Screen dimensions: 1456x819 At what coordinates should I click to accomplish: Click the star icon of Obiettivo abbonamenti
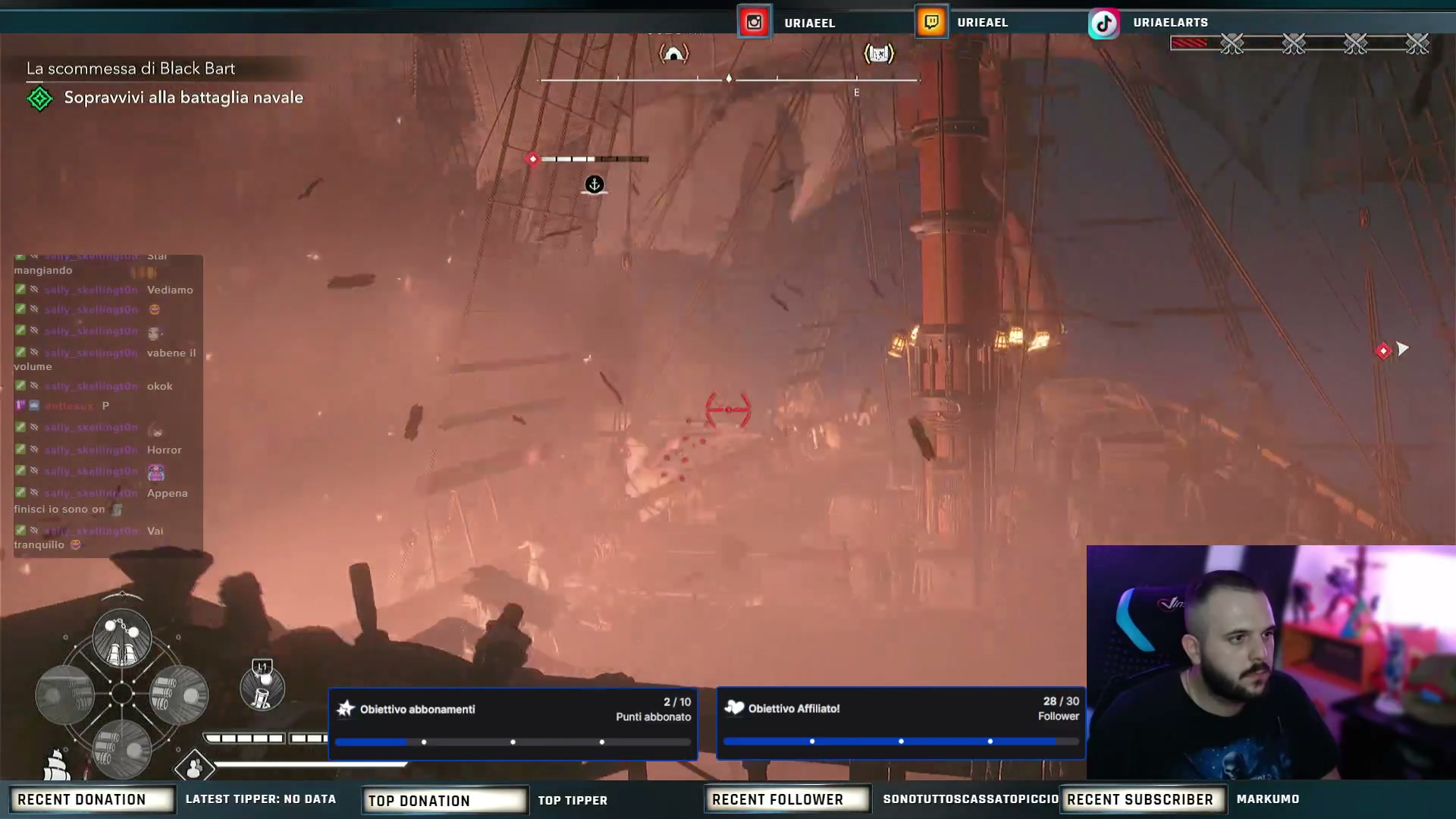[346, 708]
